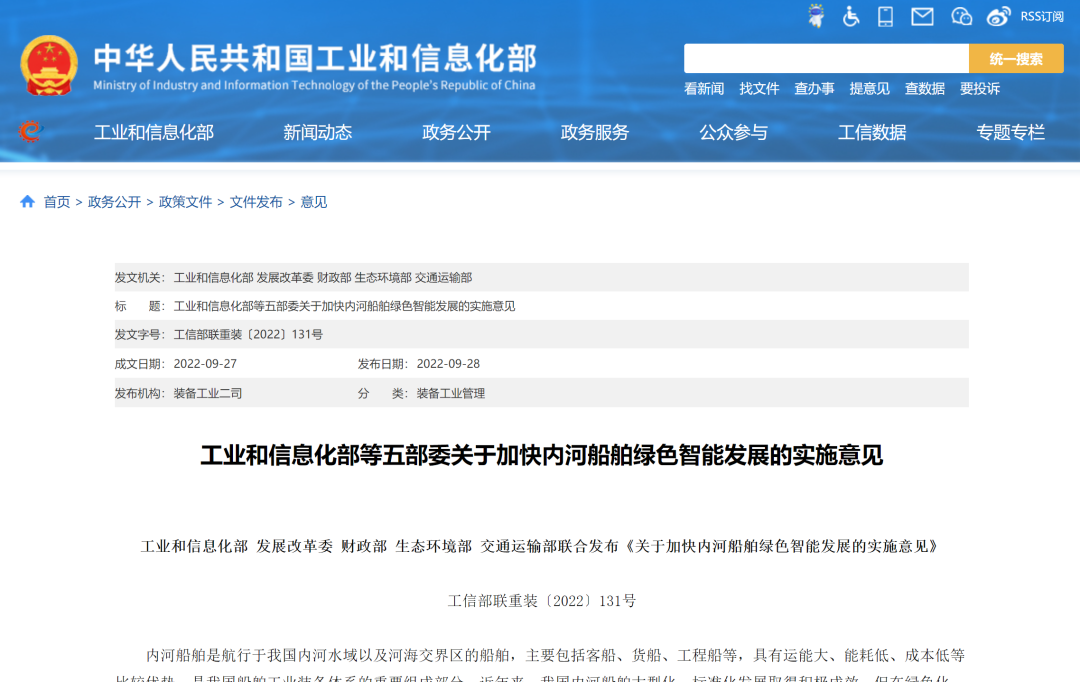Open the 政务服务 navigation menu
The width and height of the screenshot is (1080, 682).
[x=594, y=132]
